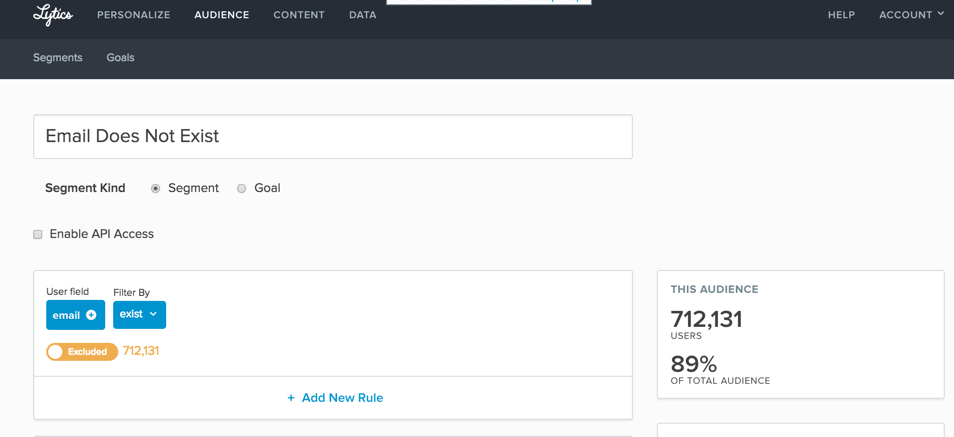Toggle the Excluded switch
Image resolution: width=954 pixels, height=437 pixels.
pos(82,352)
